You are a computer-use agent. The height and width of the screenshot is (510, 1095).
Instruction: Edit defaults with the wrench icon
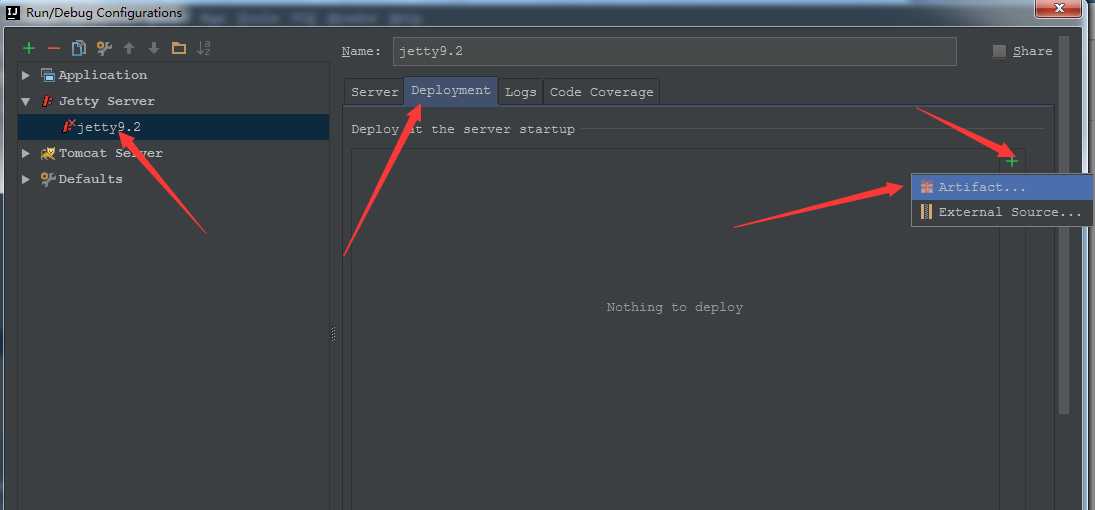104,48
